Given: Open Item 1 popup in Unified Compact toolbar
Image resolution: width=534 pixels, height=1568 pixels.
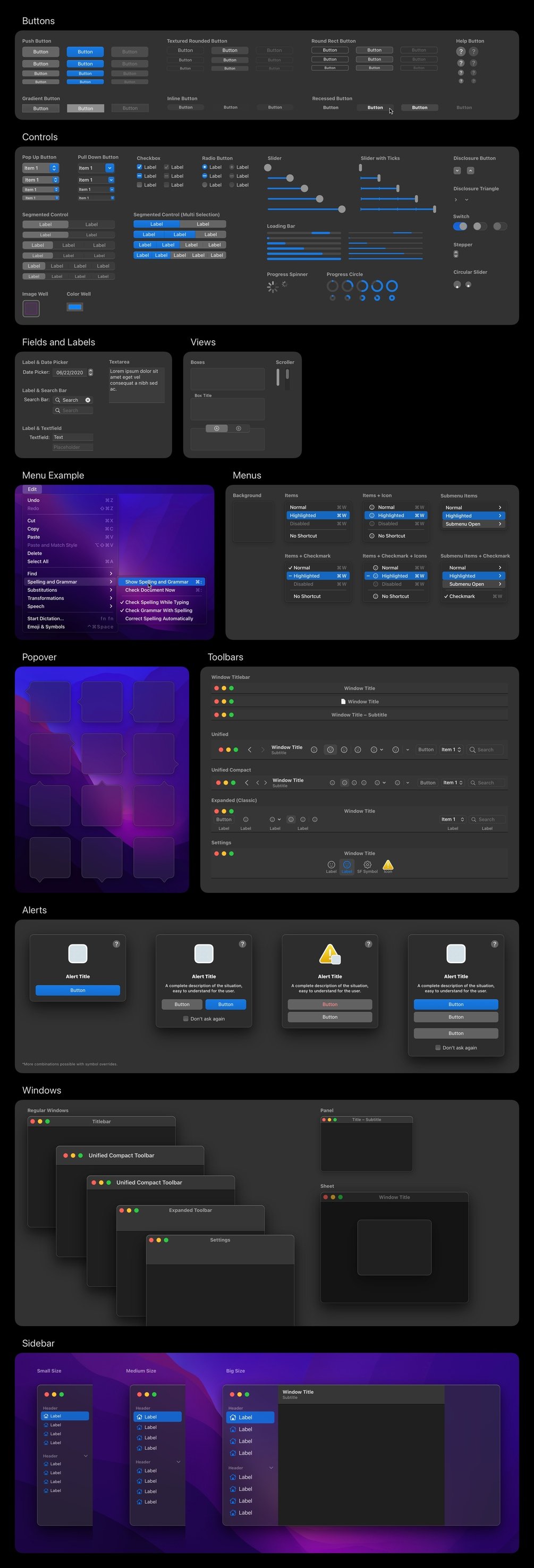Looking at the screenshot, I should [453, 783].
